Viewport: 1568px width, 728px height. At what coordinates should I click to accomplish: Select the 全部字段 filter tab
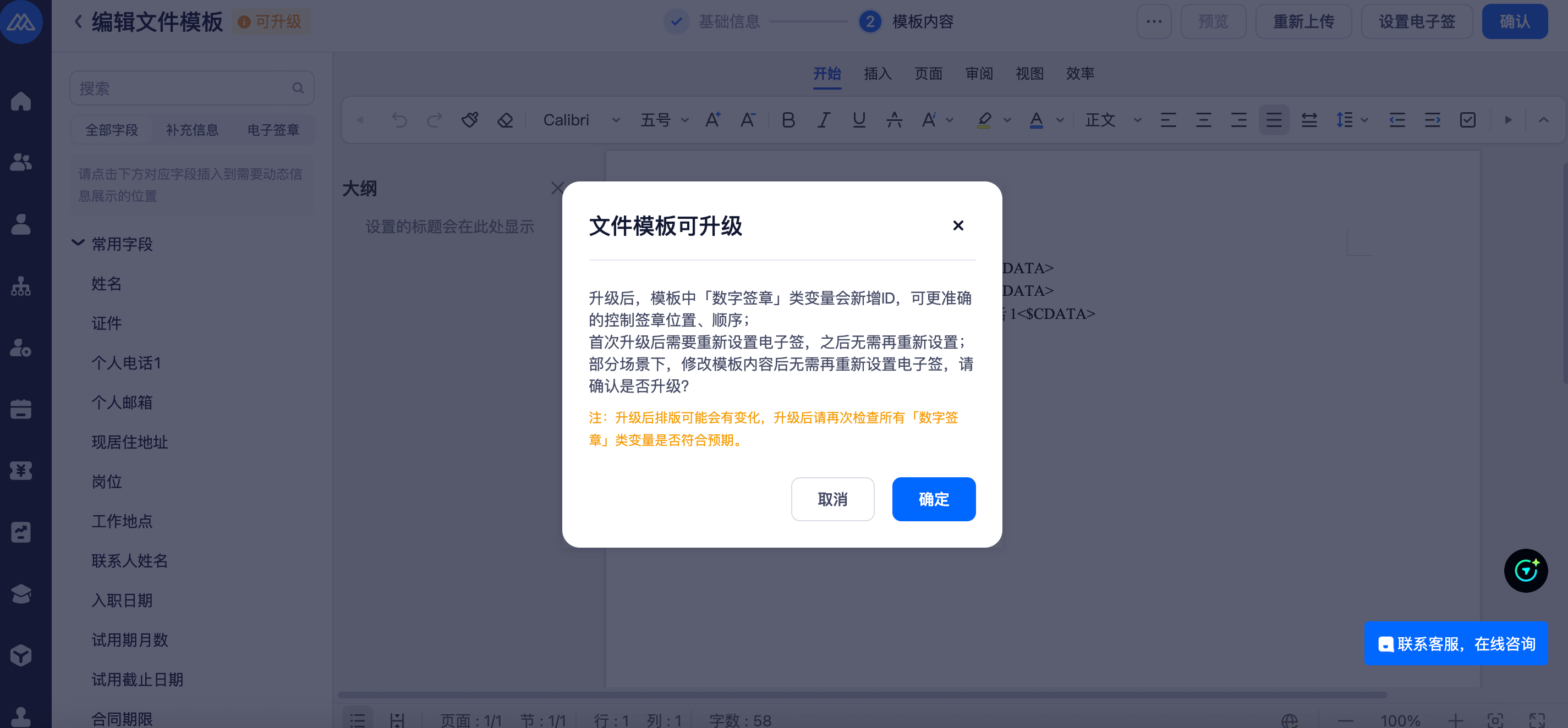(111, 130)
